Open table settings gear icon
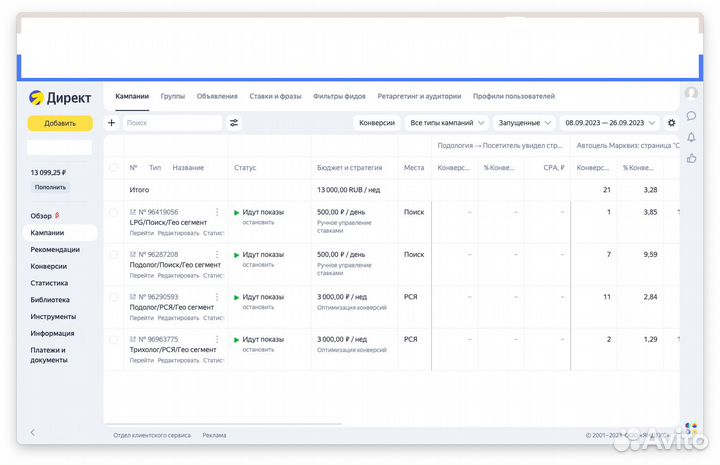The image size is (720, 465). (x=671, y=123)
